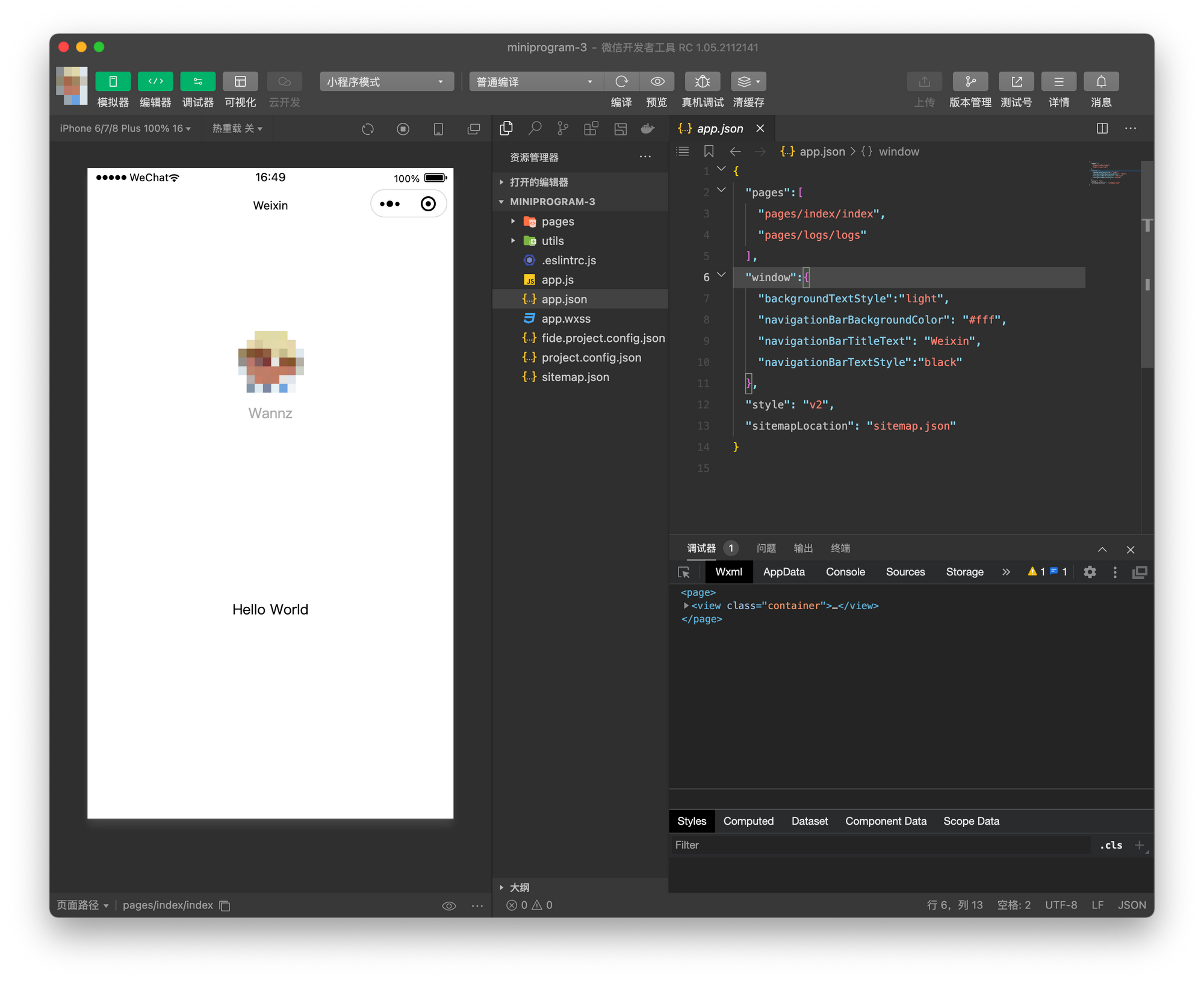Switch to the Computed tab
The image size is (1204, 983).
[748, 820]
